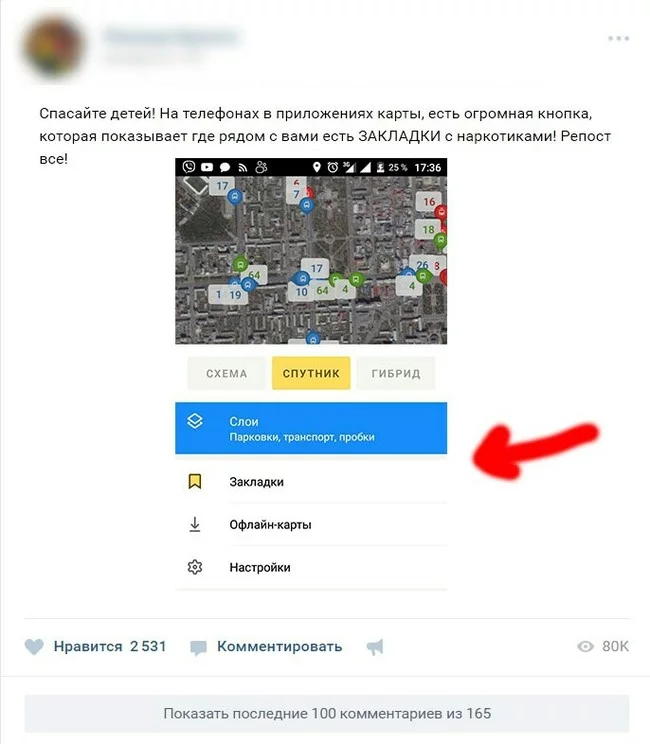Select the Спутник map type tab
This screenshot has height=744, width=650.
311,373
